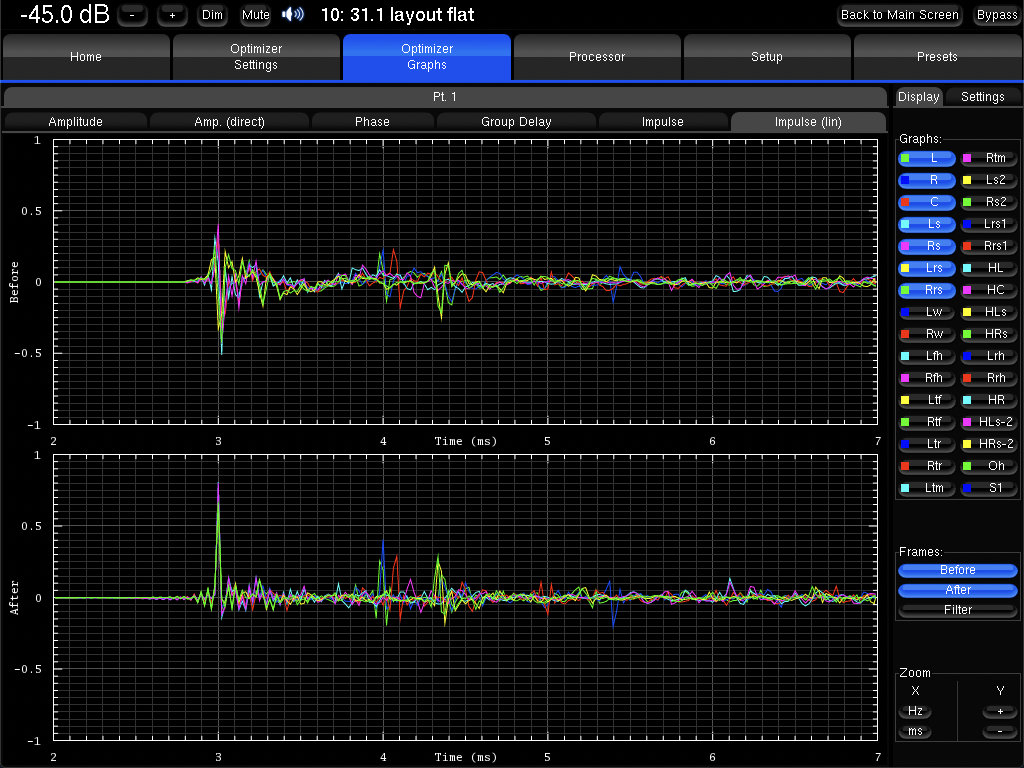
Task: Increase volume with the plus button
Action: coord(172,15)
